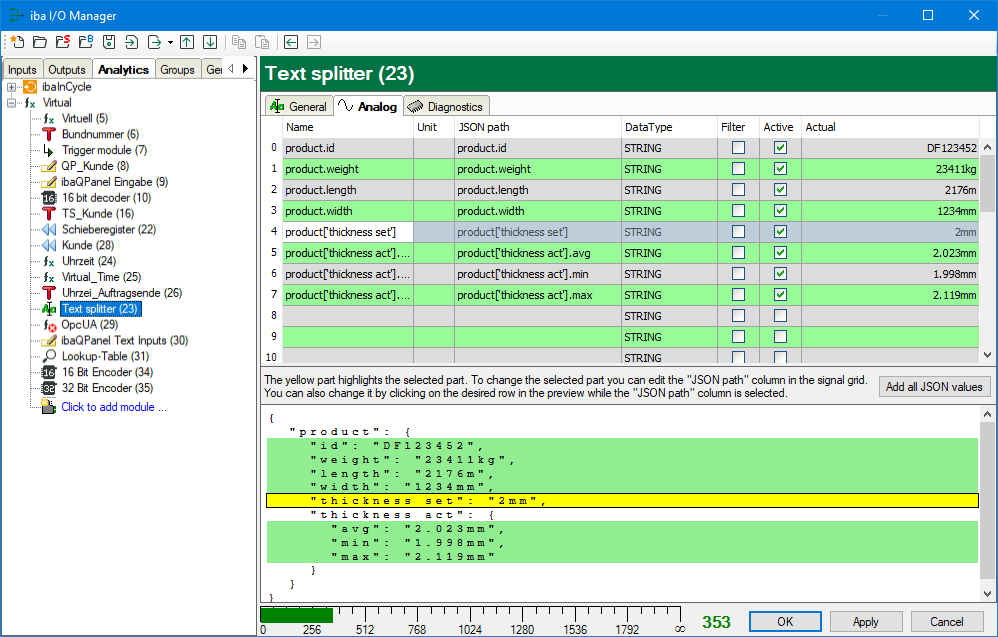Disable Active checkbox for product.id row
Viewport: 998px width, 637px height.
pyautogui.click(x=781, y=148)
